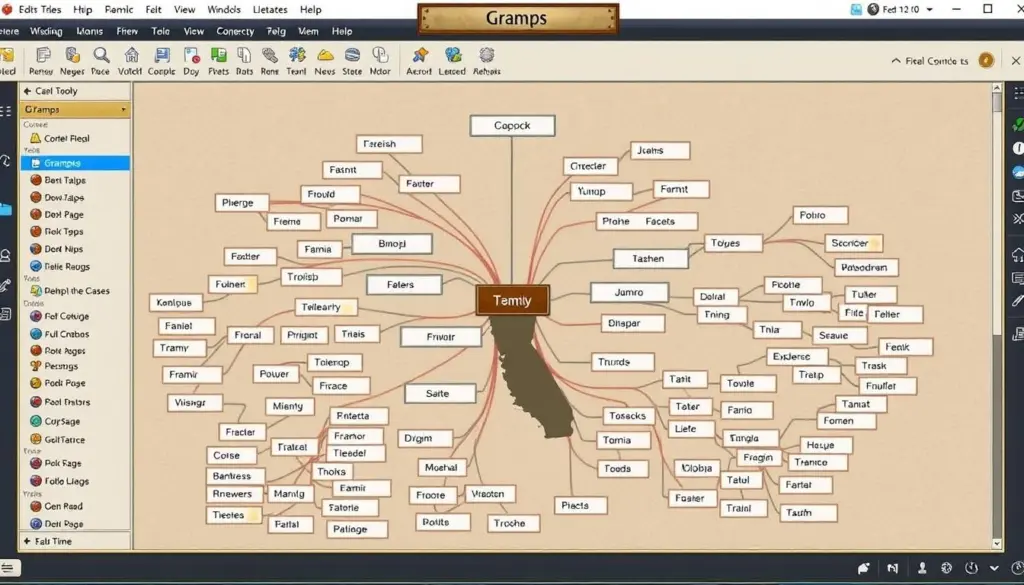
Task: Select Dehlpl the Cases sidebar entry
Action: coord(75,291)
